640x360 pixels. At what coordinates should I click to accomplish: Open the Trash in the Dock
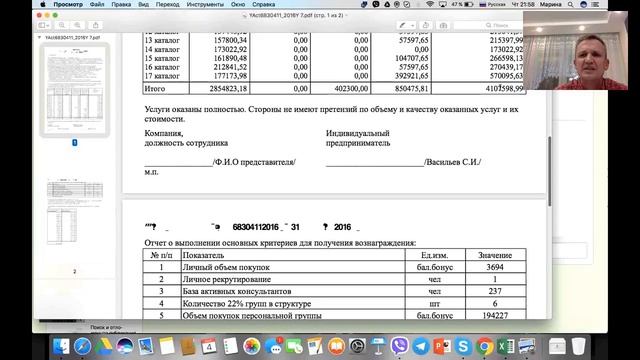(578, 347)
